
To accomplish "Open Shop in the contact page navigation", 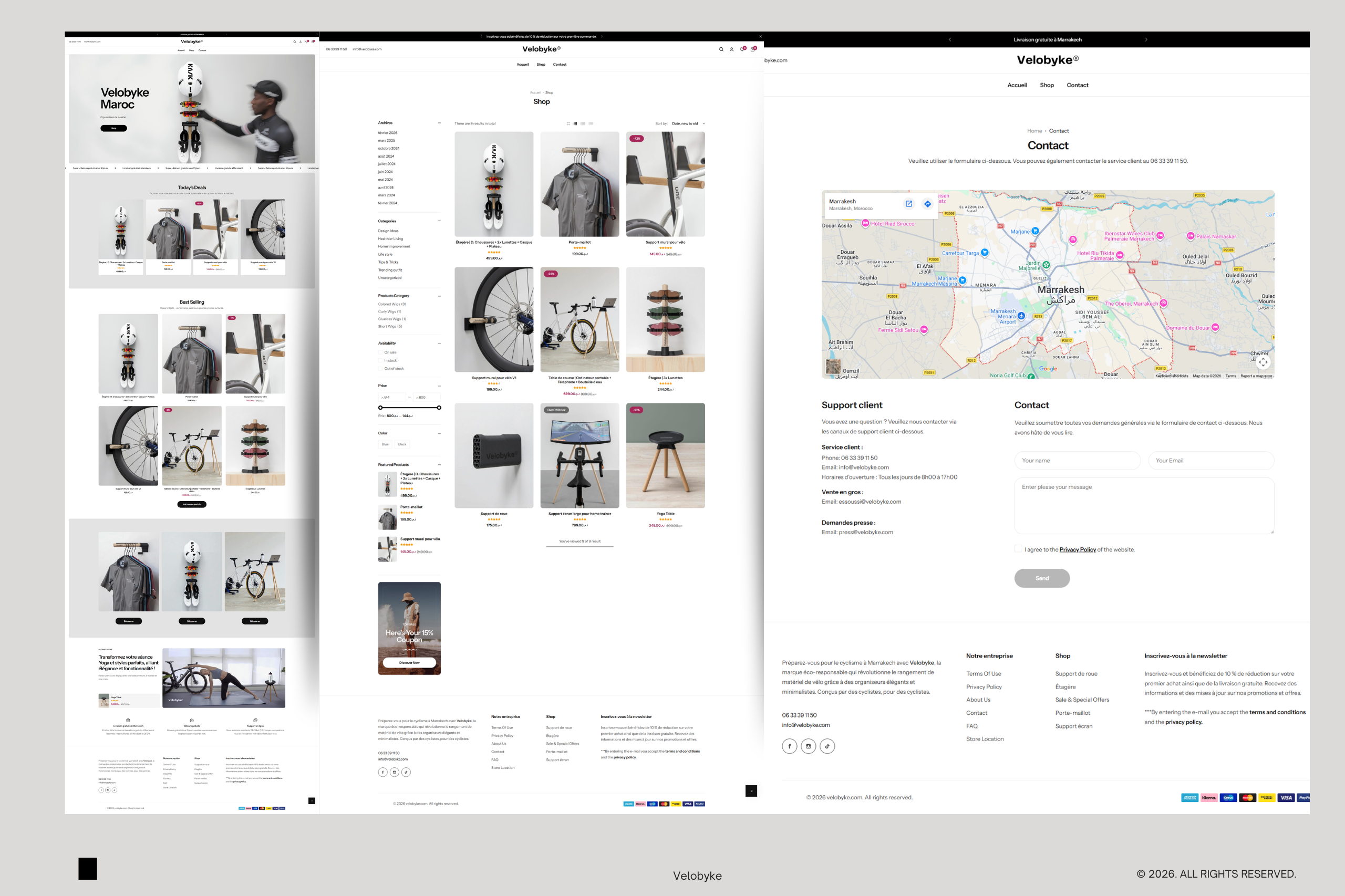I will tap(1046, 85).
